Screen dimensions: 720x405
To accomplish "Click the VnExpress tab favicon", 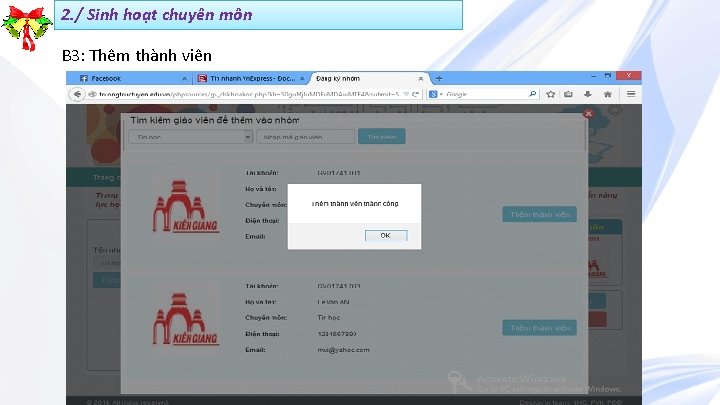I will coord(202,79).
